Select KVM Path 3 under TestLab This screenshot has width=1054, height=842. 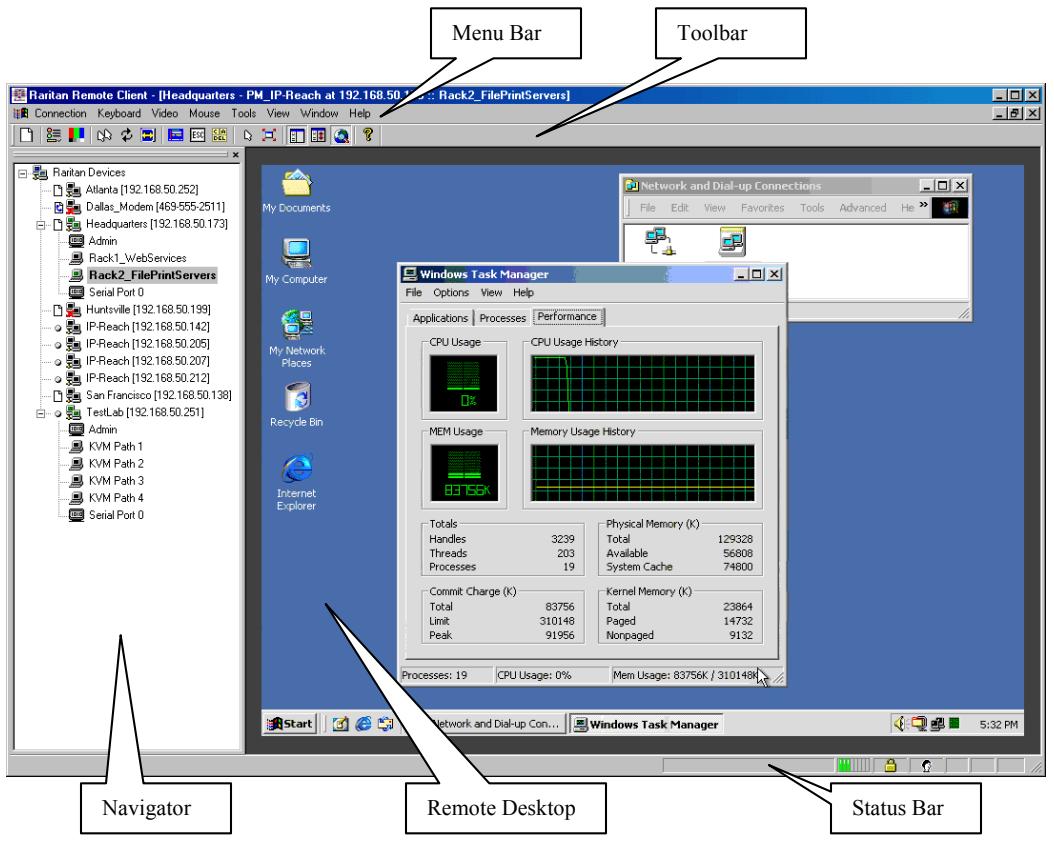point(116,481)
